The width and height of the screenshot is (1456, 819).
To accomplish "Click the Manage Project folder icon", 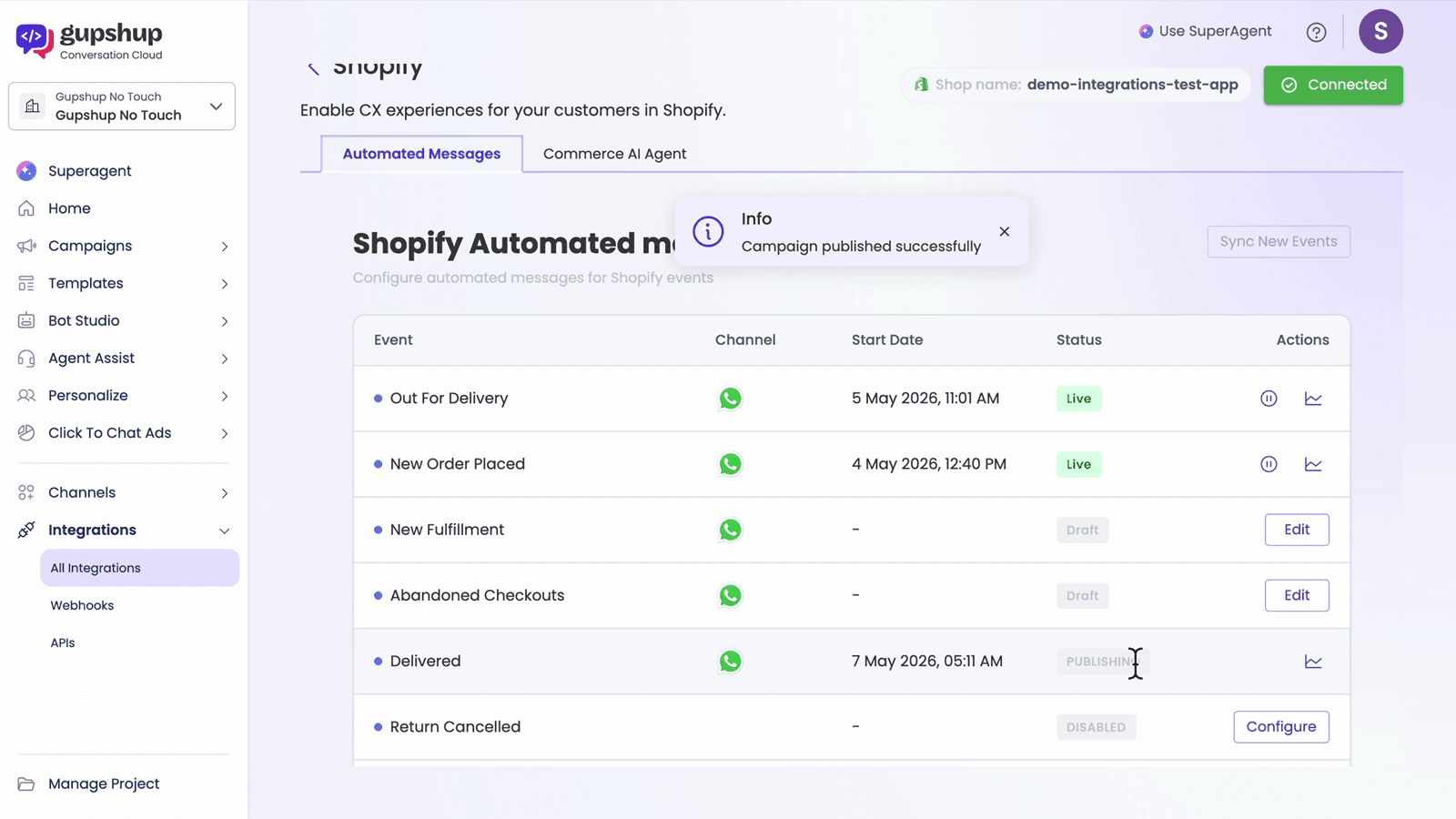I will click(x=26, y=784).
